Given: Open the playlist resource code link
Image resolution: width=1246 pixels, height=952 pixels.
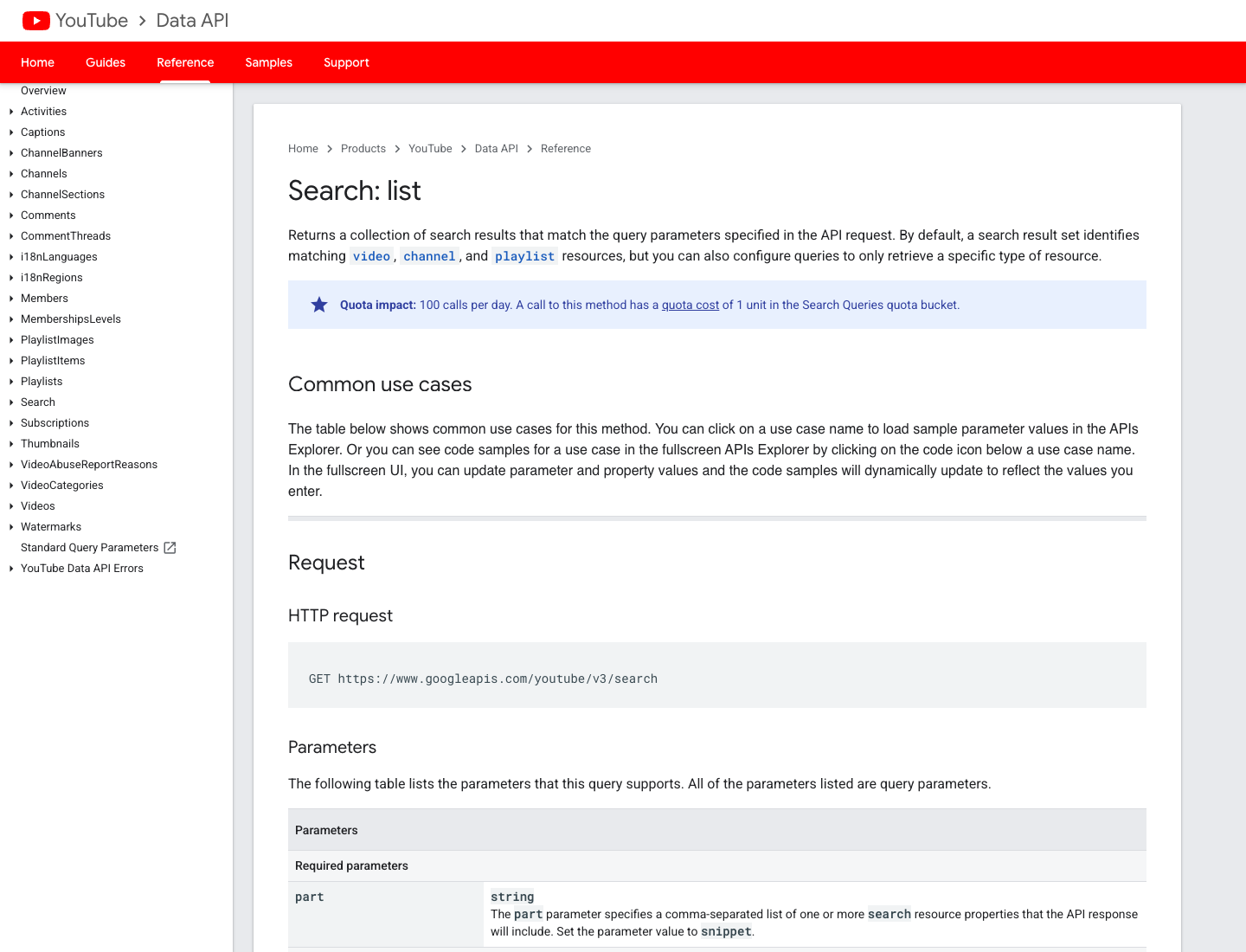Looking at the screenshot, I should point(524,256).
